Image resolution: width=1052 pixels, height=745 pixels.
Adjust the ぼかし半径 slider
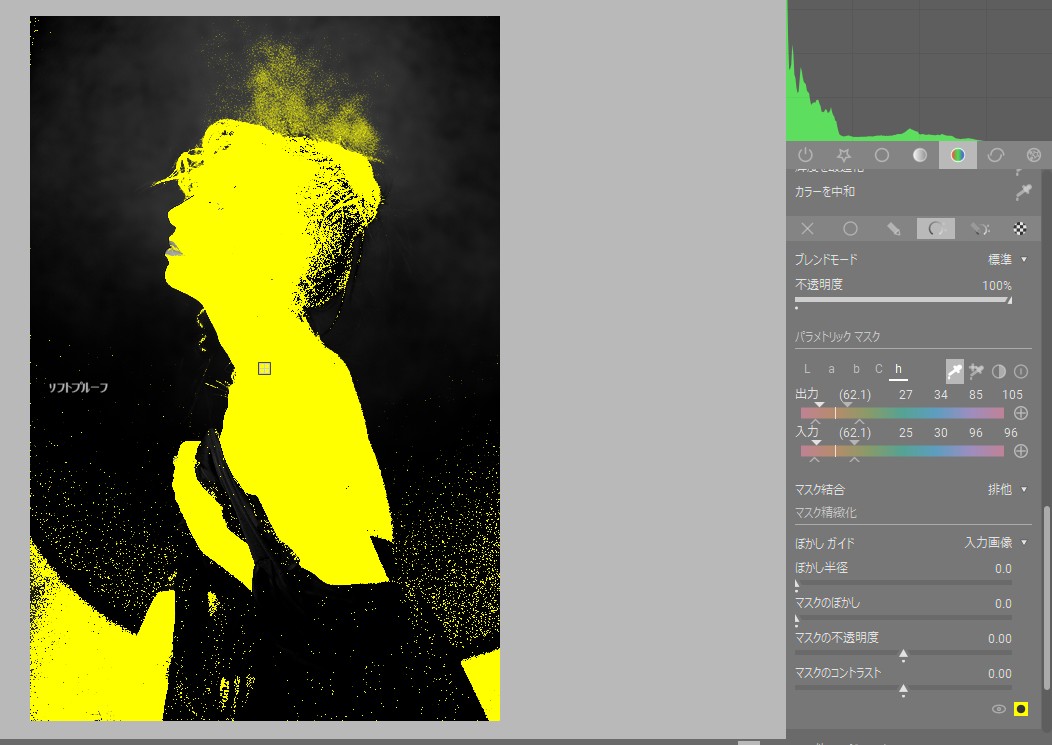(x=903, y=583)
